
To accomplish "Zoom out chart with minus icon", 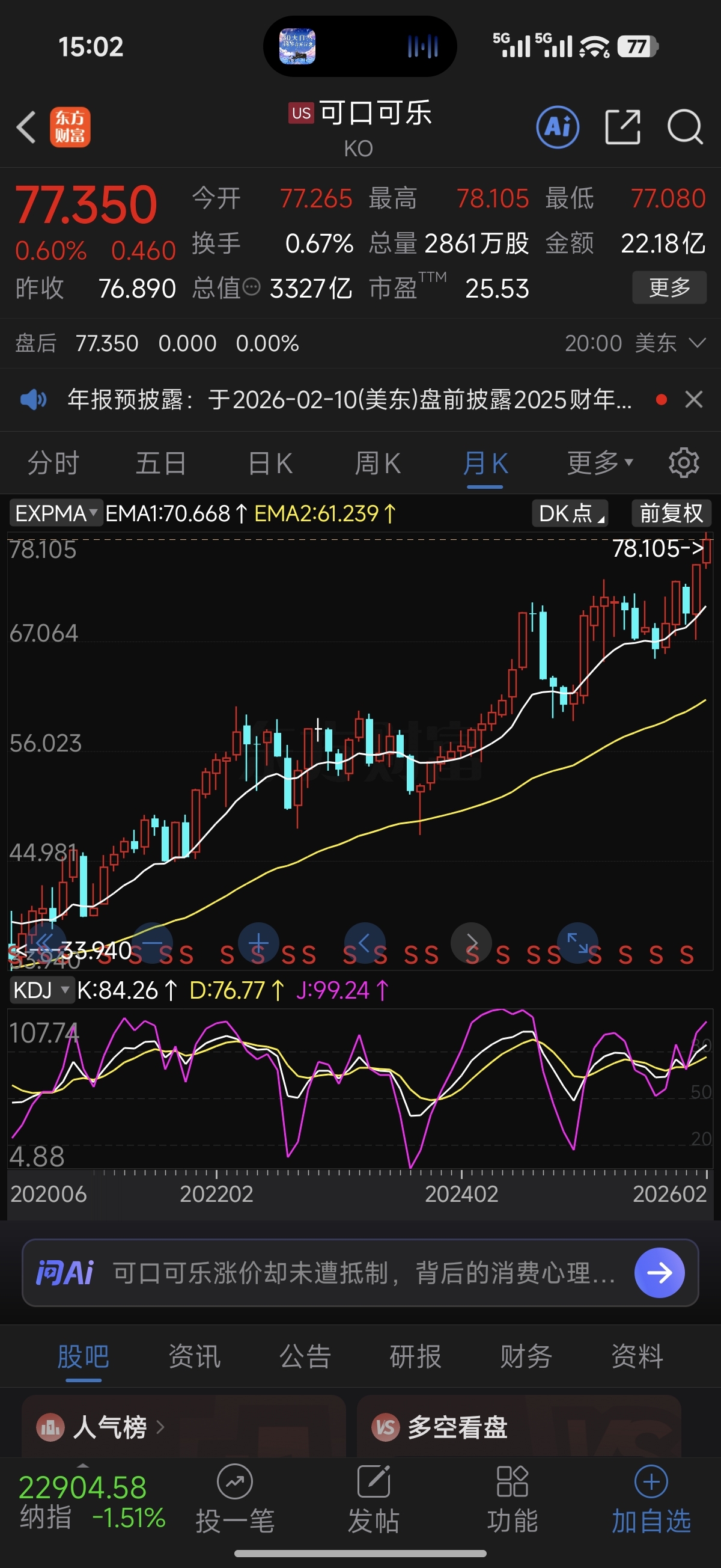I will click(152, 943).
